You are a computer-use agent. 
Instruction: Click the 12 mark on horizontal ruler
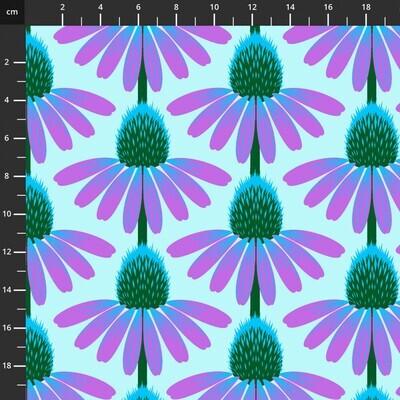[x=252, y=7]
